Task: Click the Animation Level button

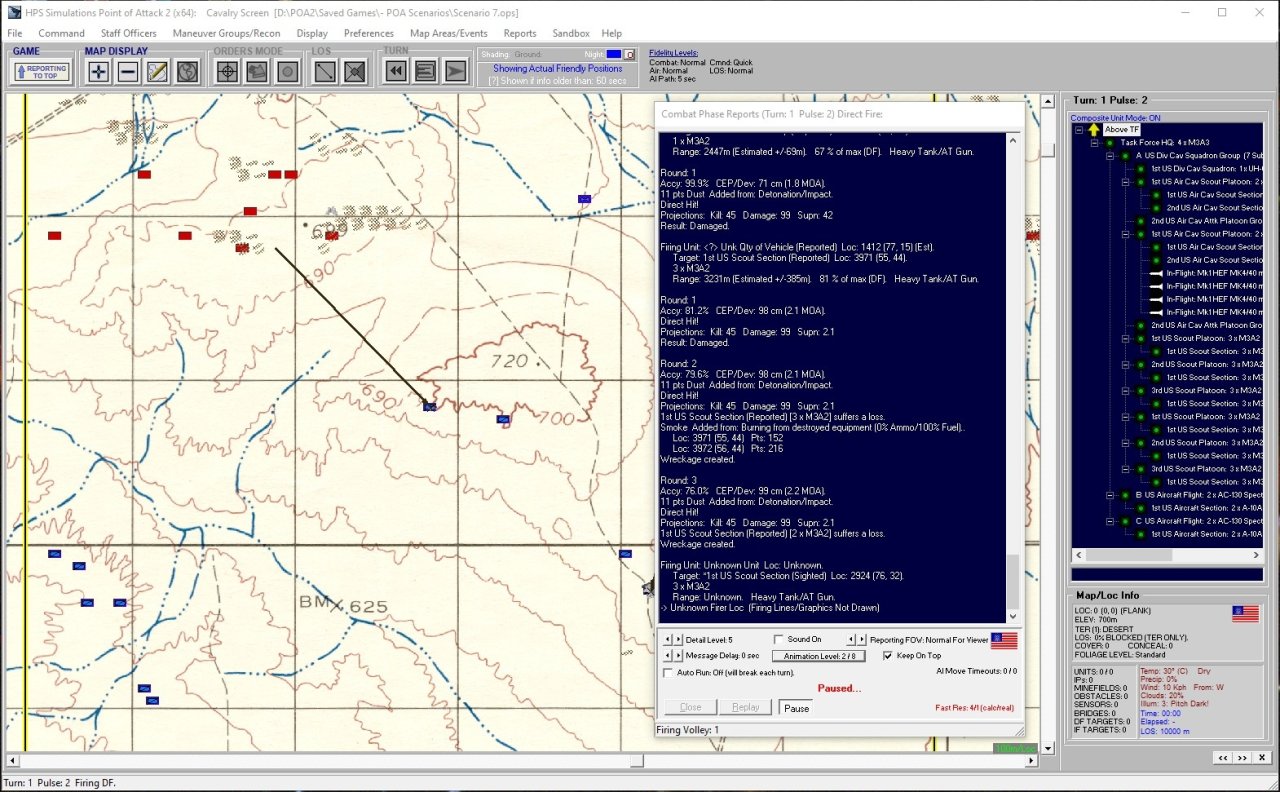Action: click(818, 656)
